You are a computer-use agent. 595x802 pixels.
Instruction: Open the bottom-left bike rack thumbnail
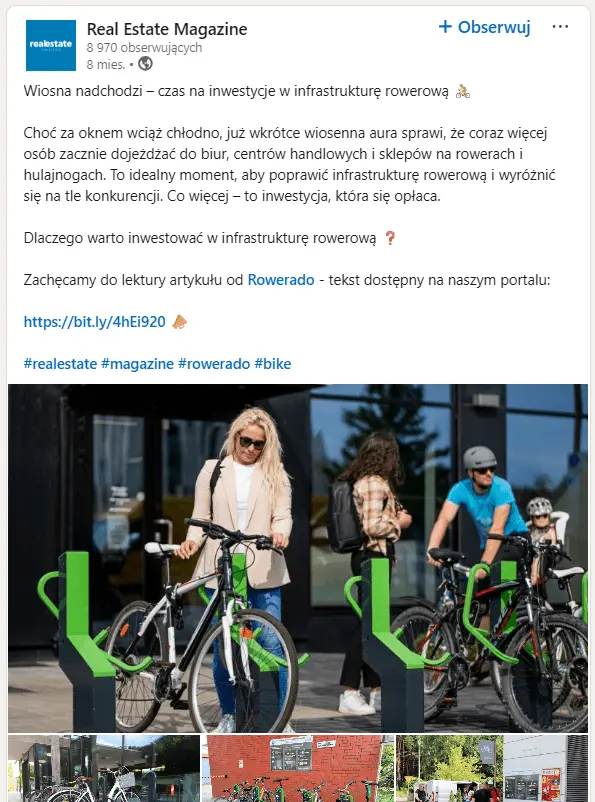click(x=104, y=768)
